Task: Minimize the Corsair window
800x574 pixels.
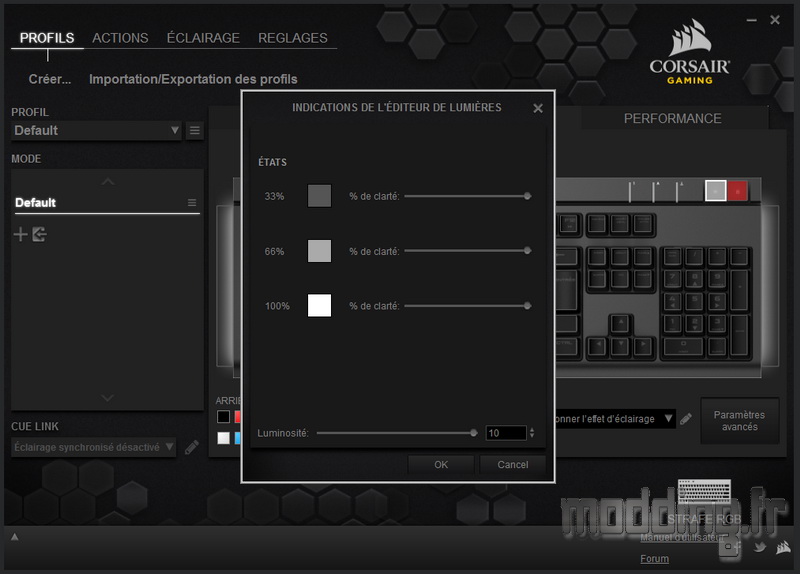Action: tap(752, 20)
